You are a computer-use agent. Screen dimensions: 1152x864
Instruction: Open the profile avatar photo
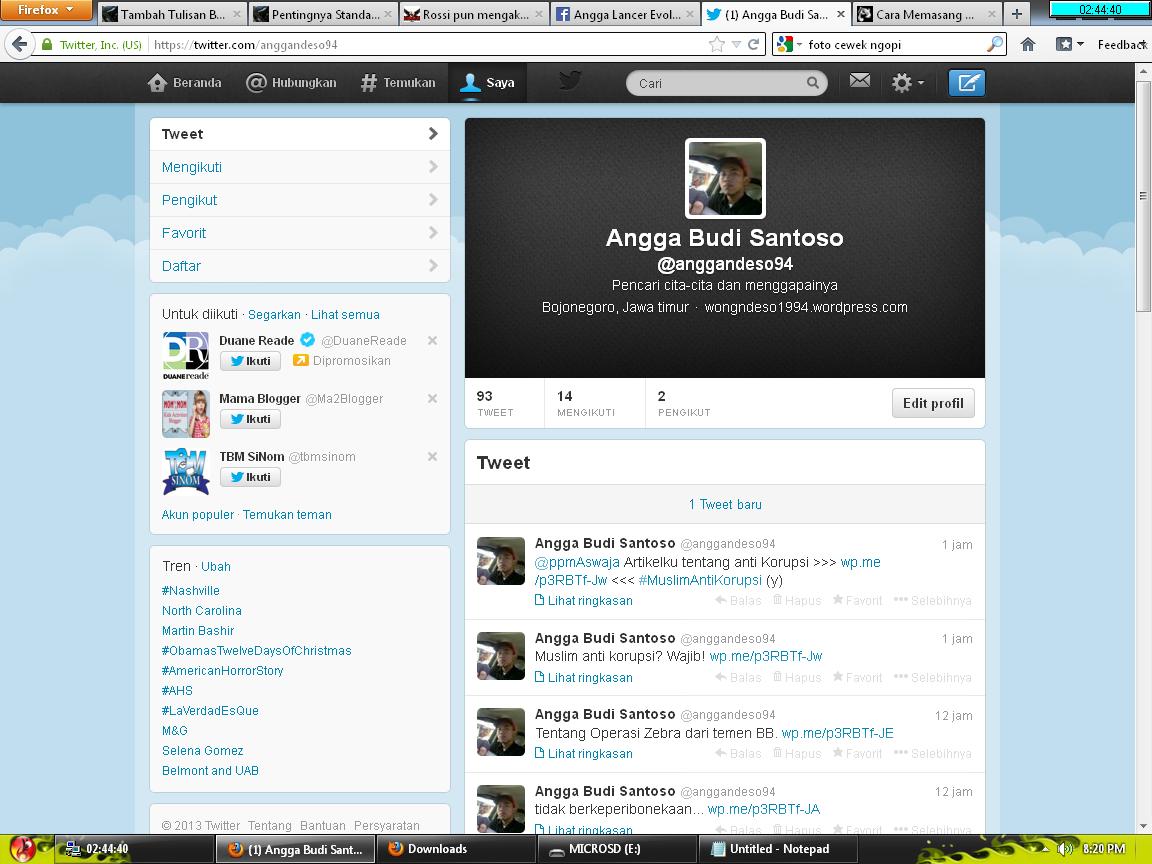(724, 178)
